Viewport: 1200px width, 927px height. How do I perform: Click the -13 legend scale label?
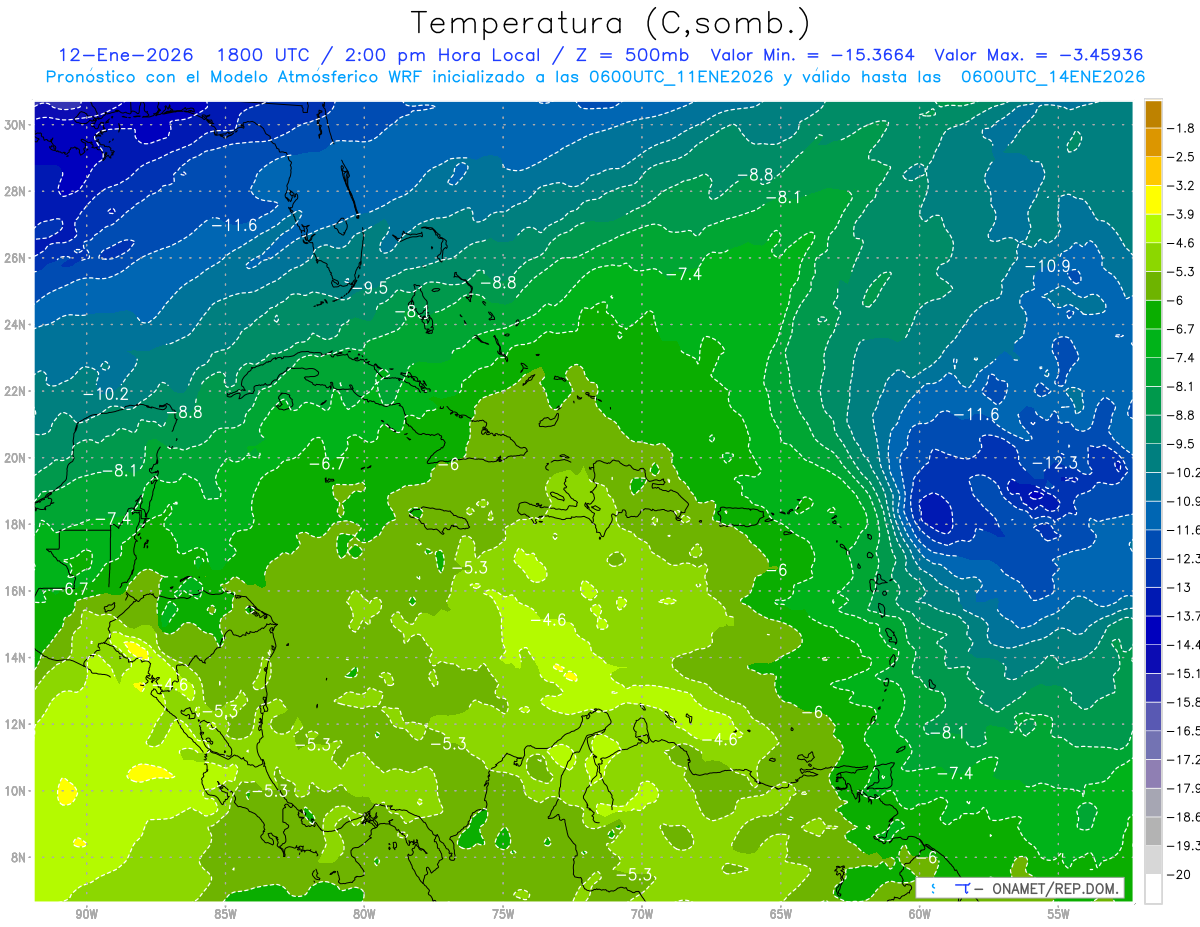[x=1178, y=587]
